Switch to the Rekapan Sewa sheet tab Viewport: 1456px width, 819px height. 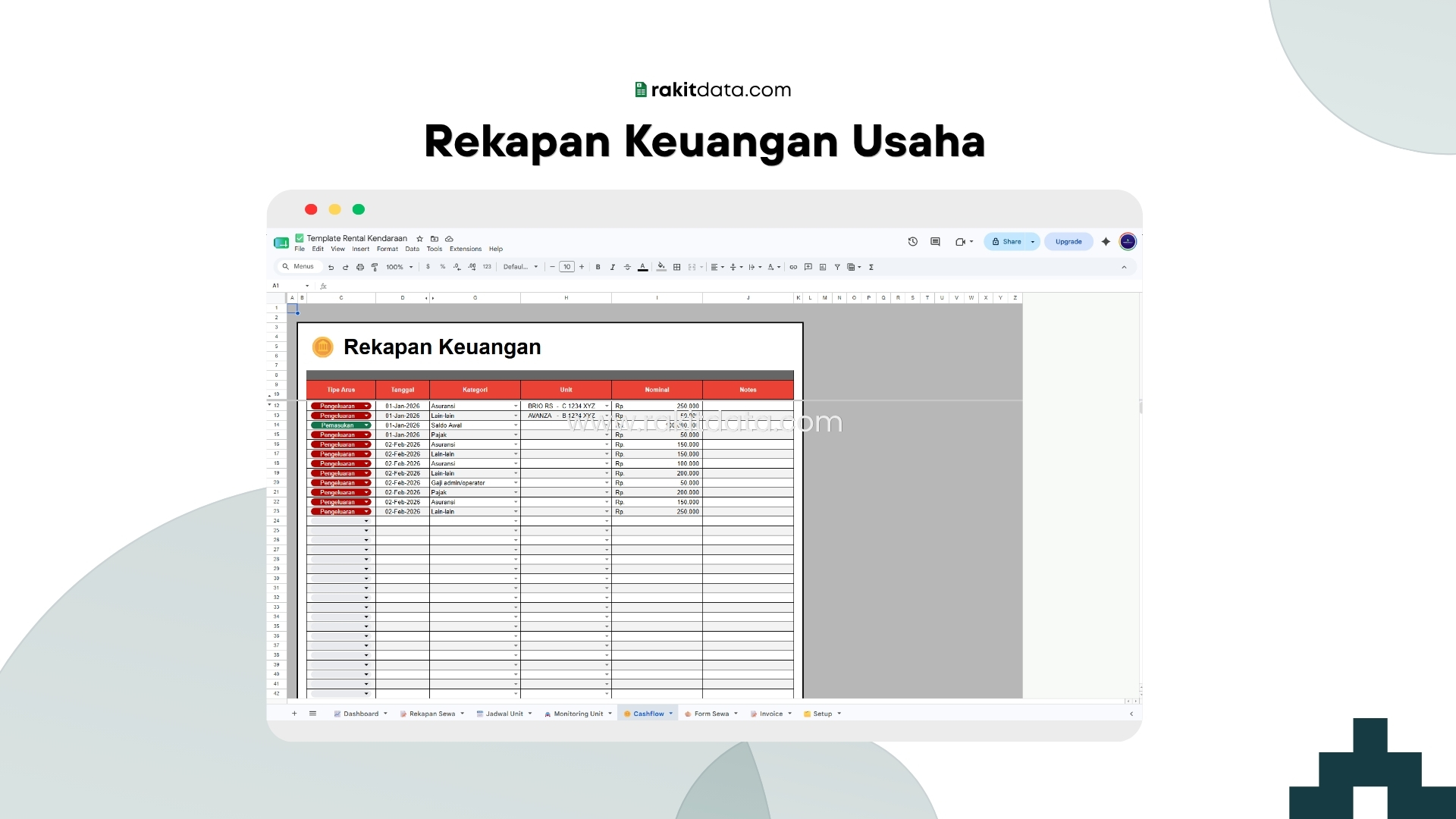[x=432, y=714]
